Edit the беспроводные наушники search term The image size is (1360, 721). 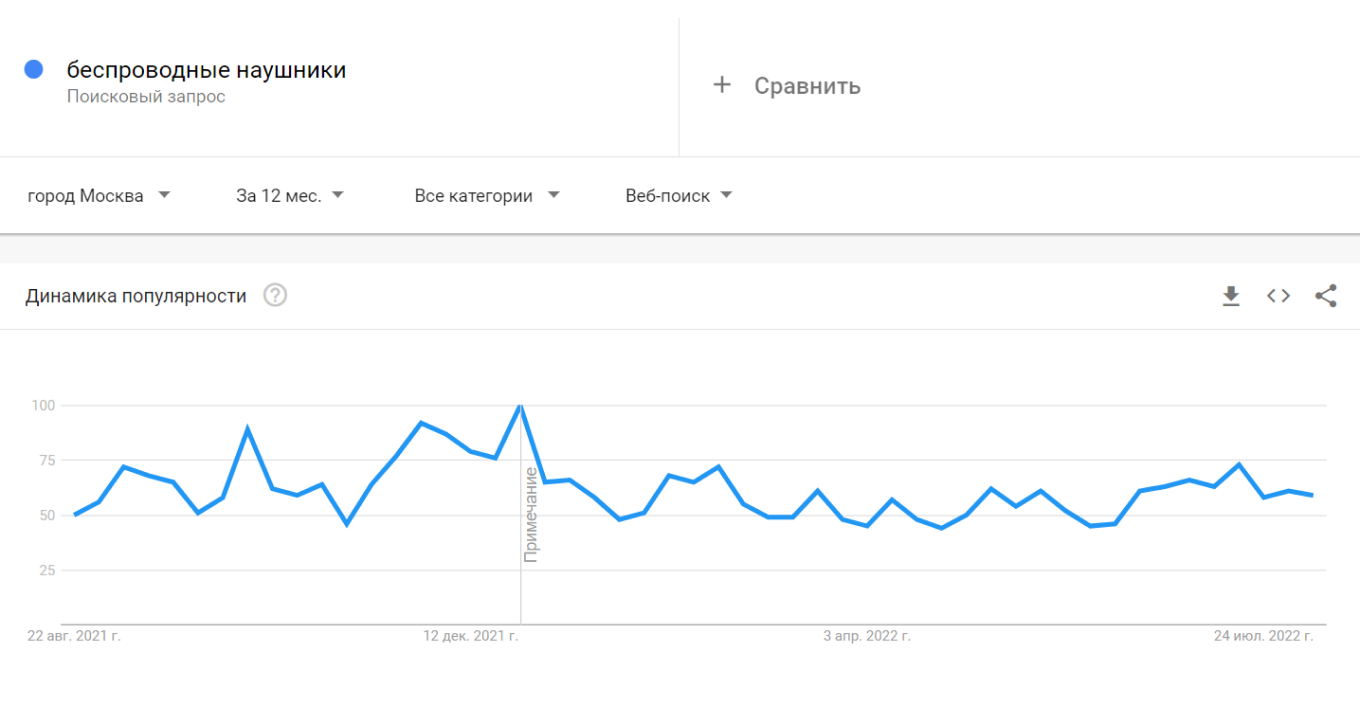pyautogui.click(x=206, y=70)
